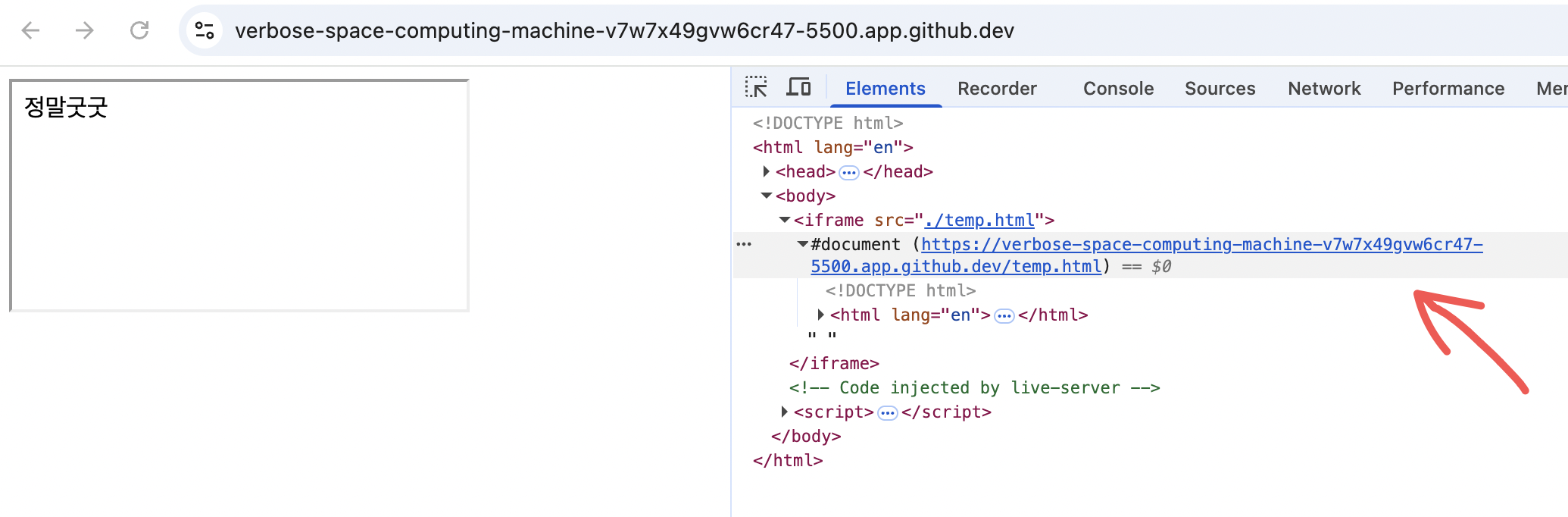
Task: Activate the inspect element picker tool
Action: tap(756, 87)
